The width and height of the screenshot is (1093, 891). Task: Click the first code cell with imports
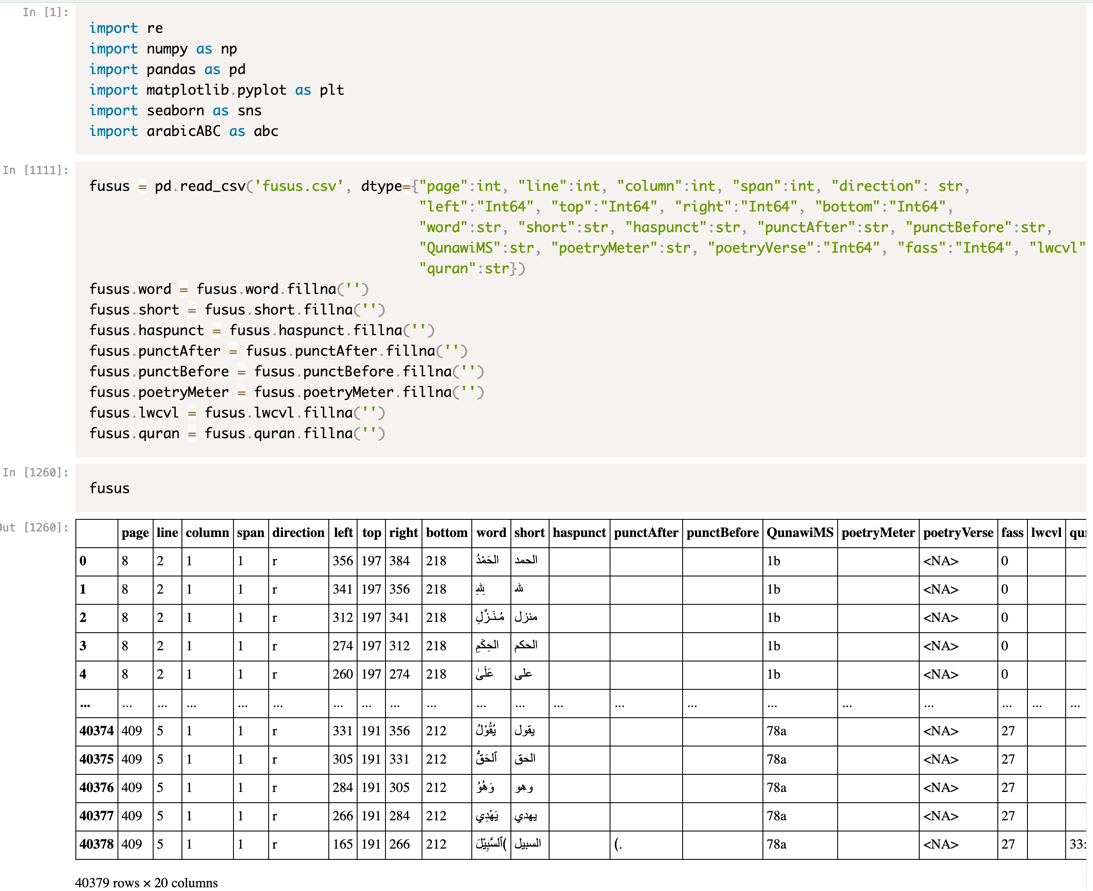pos(580,79)
